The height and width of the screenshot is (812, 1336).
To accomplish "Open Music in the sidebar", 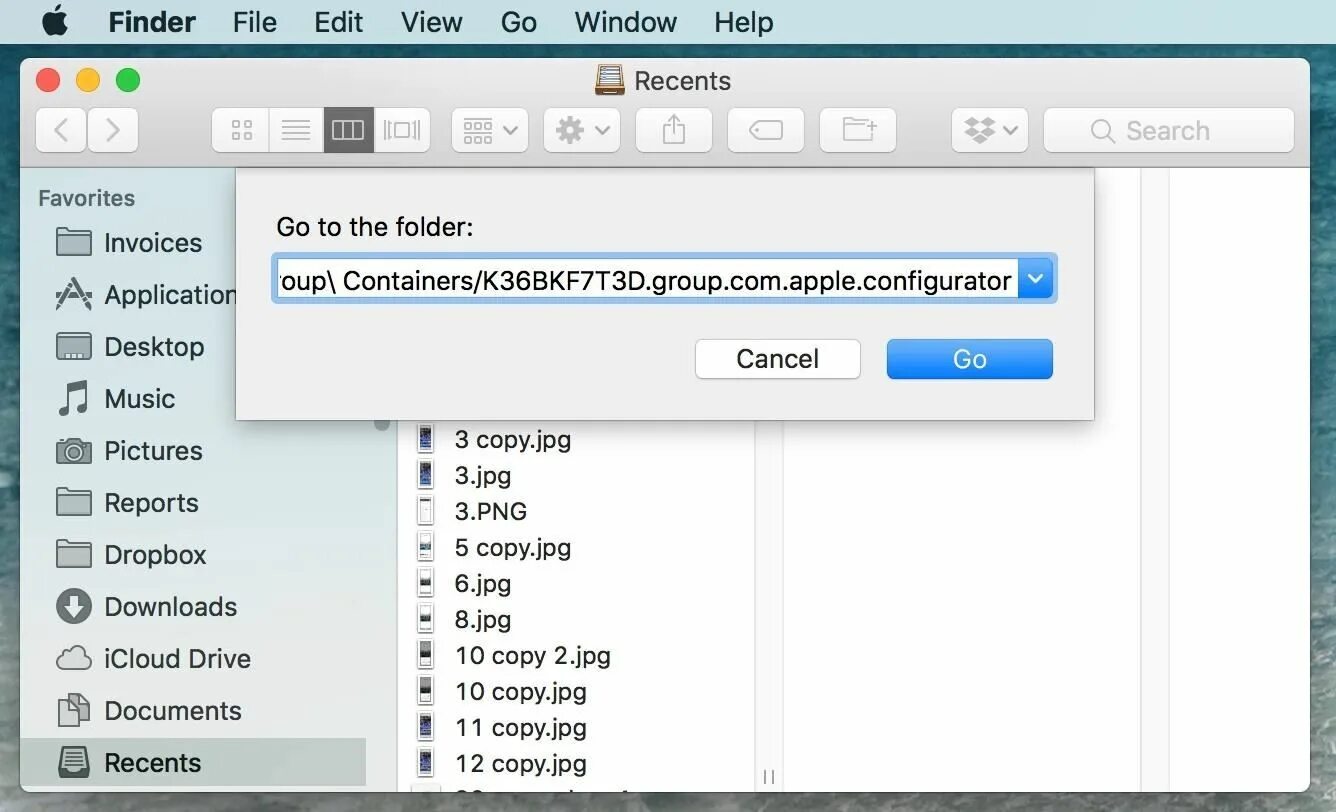I will (115, 398).
